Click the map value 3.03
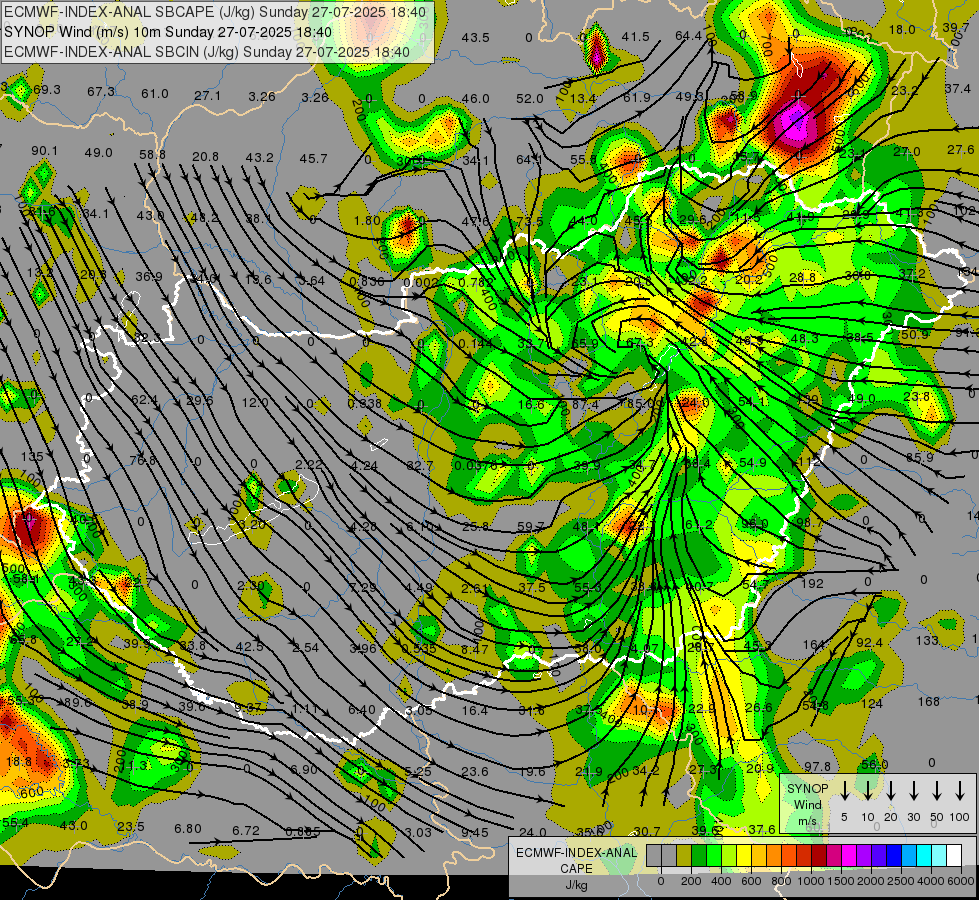The width and height of the screenshot is (979, 900). (x=418, y=832)
